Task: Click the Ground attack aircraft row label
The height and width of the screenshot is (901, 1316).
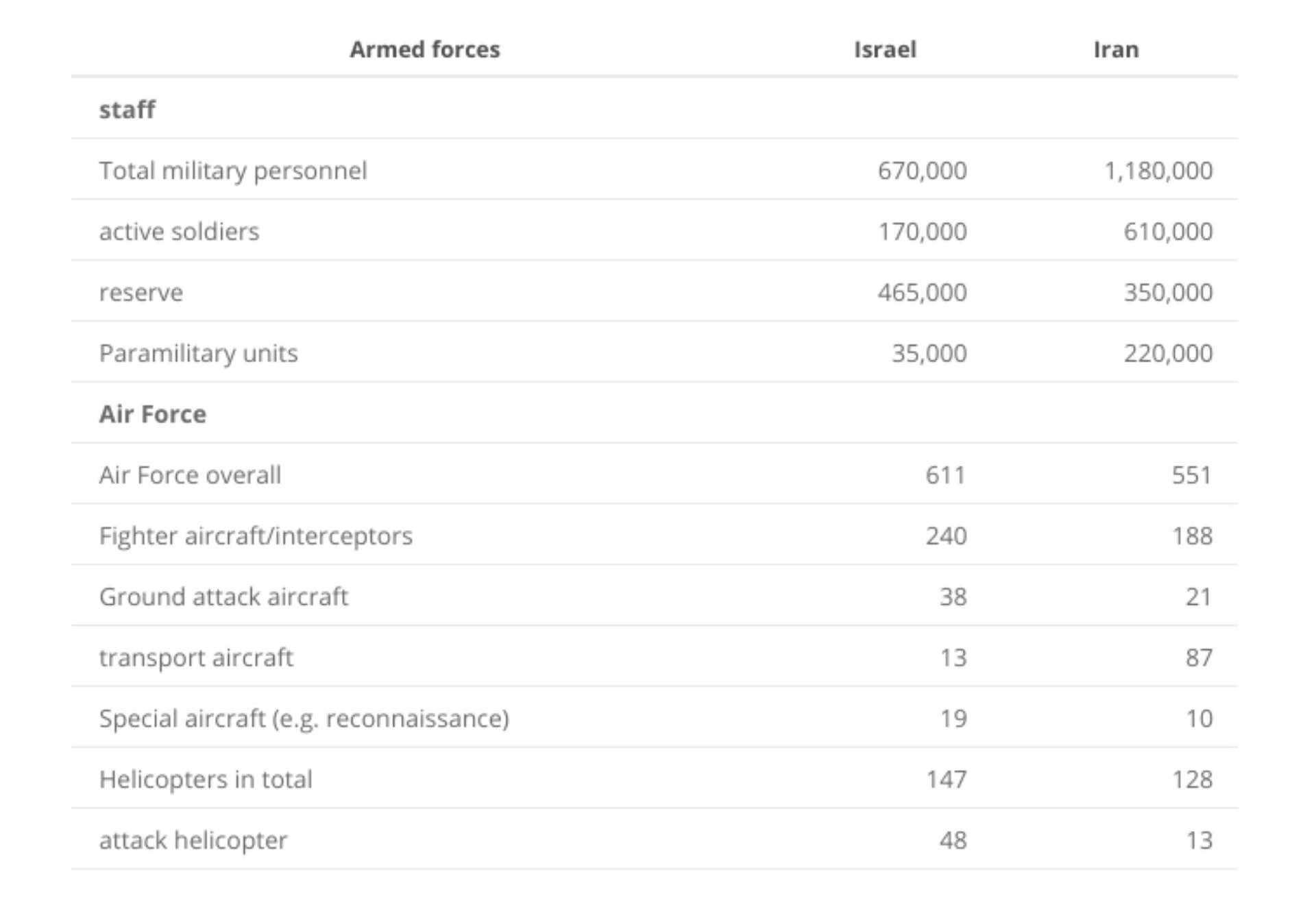Action: click(x=223, y=597)
